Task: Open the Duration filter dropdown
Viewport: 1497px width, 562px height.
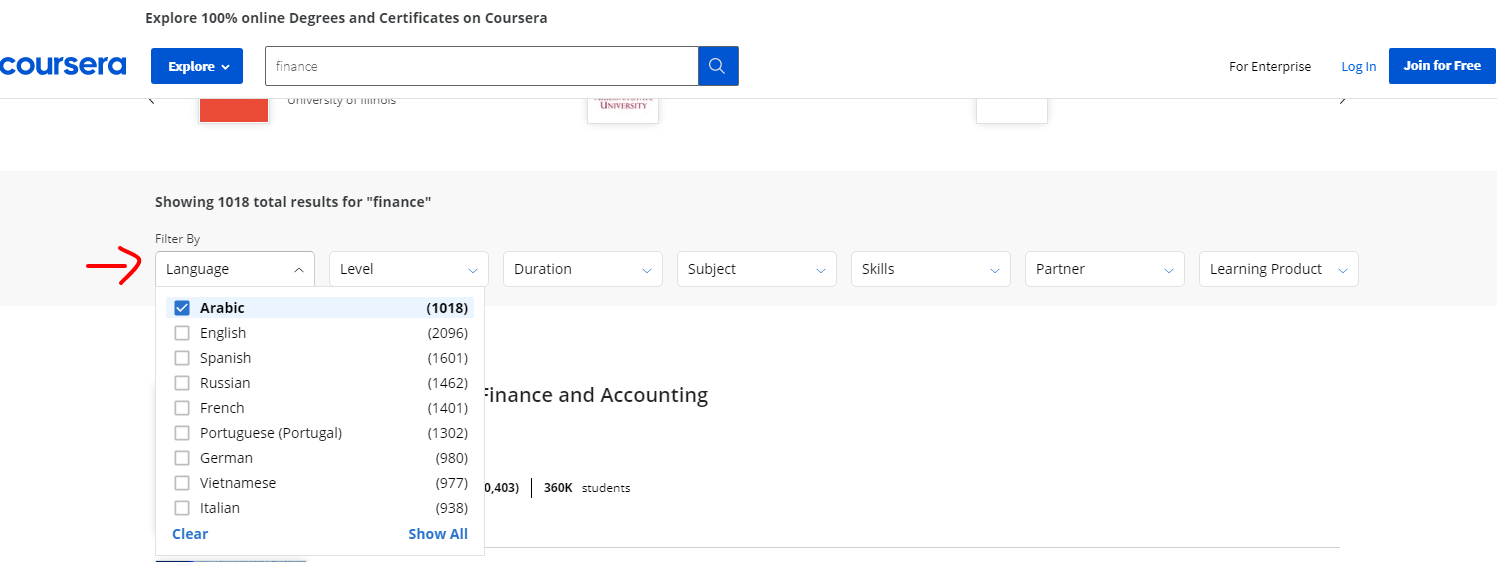Action: click(x=583, y=269)
